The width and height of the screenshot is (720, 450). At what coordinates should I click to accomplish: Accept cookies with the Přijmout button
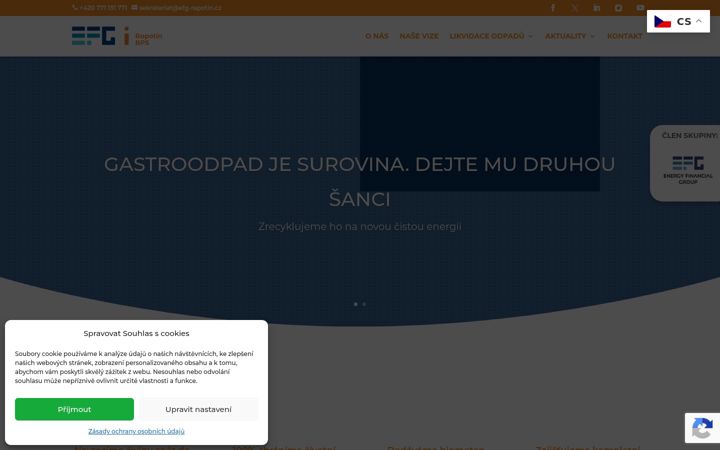74,409
